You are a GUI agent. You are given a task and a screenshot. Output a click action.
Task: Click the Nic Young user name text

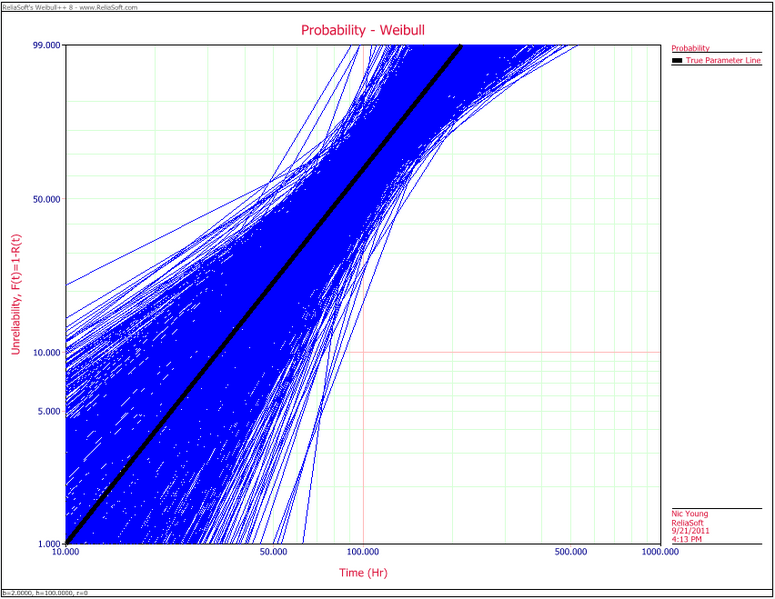(689, 514)
